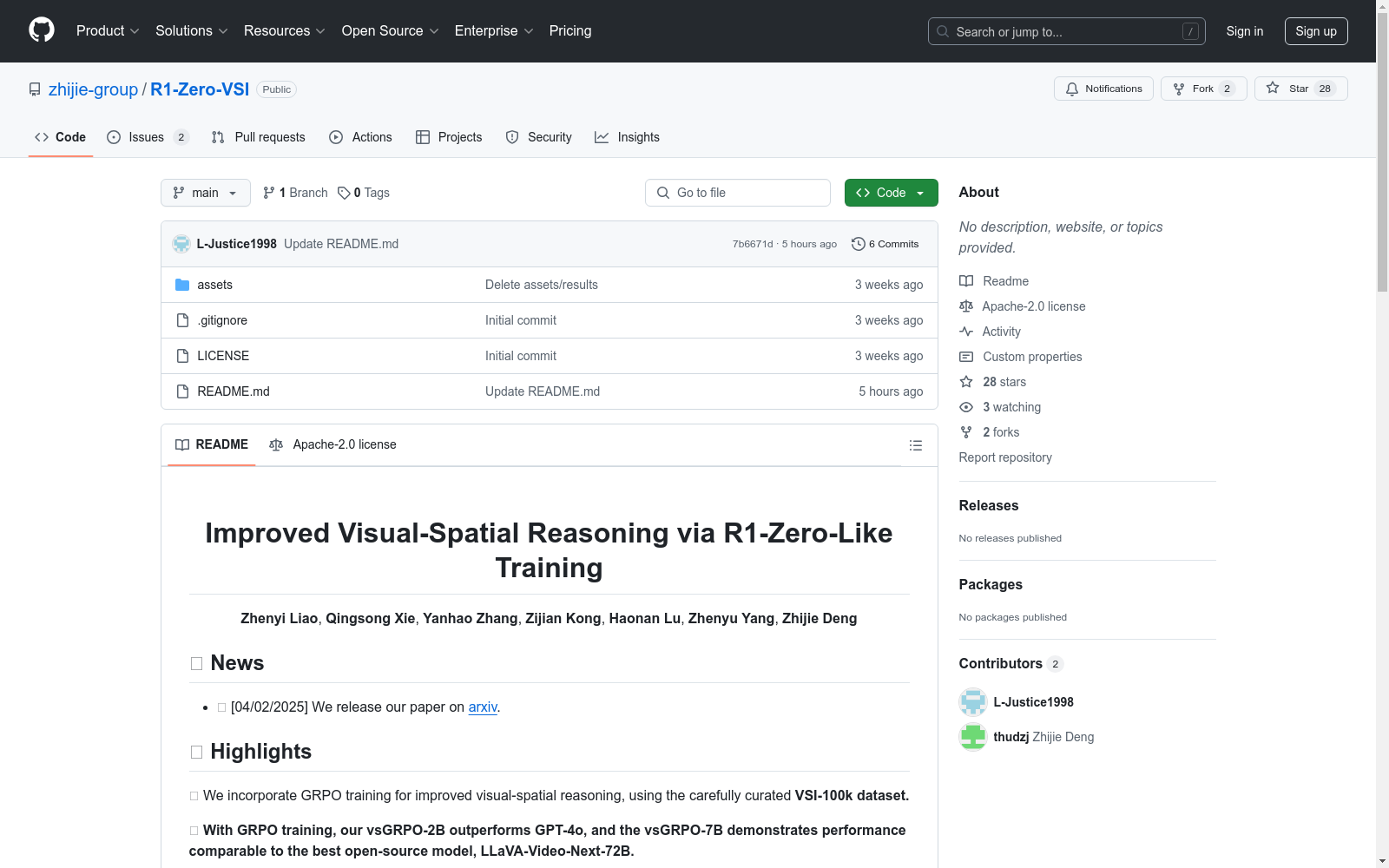Click the LICENSE file icon
The height and width of the screenshot is (868, 1389).
point(182,356)
